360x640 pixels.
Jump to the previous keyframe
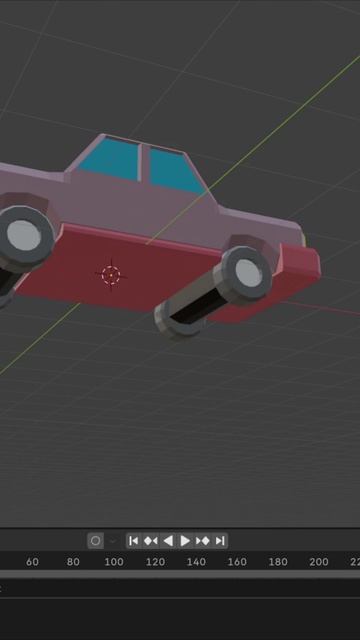click(x=151, y=541)
